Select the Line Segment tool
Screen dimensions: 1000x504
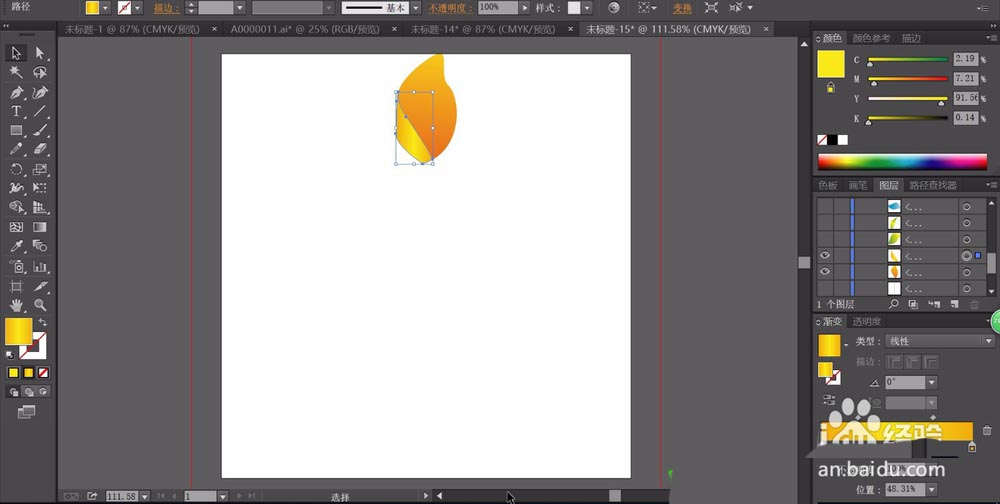point(40,112)
